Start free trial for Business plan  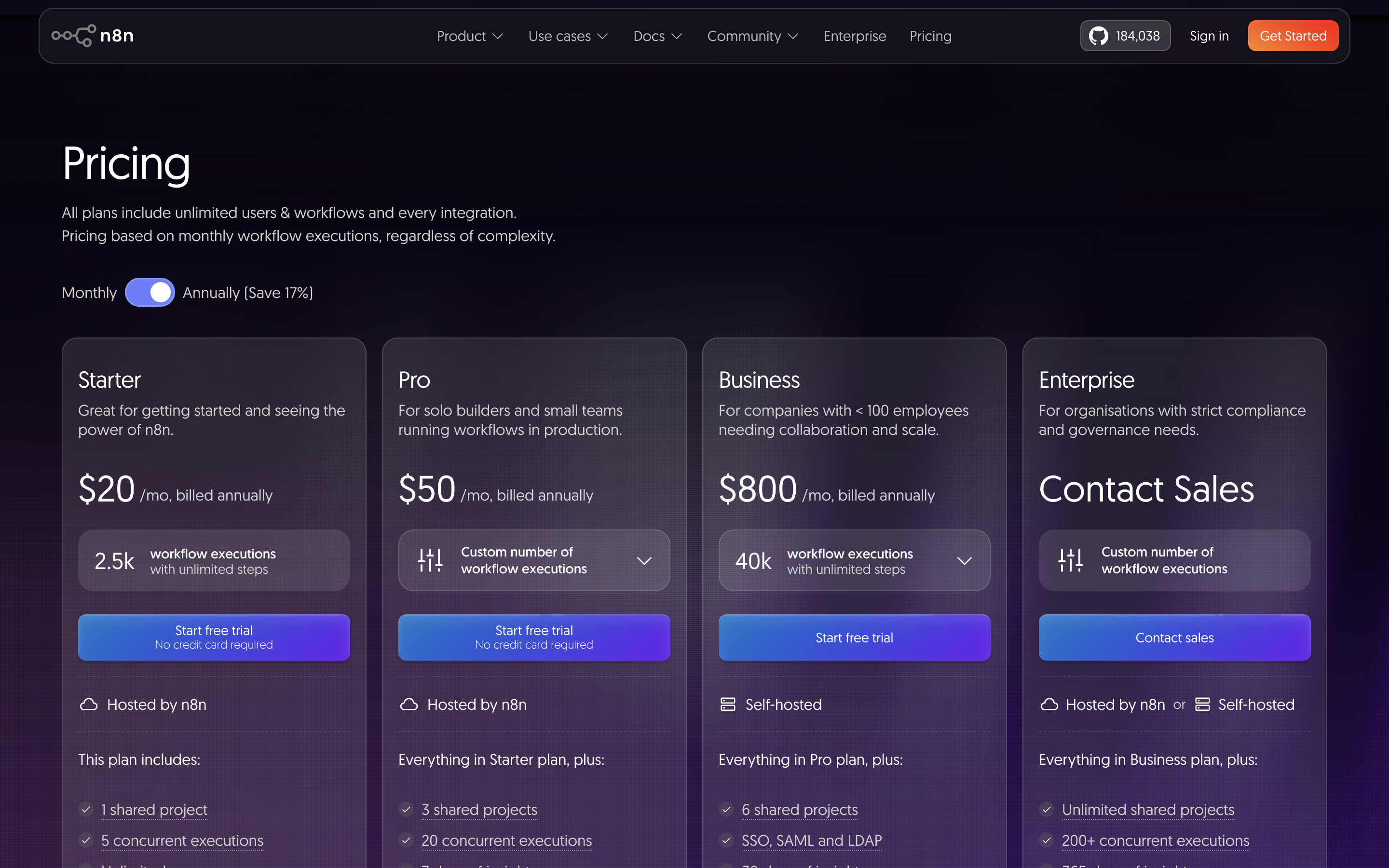pyautogui.click(x=854, y=637)
